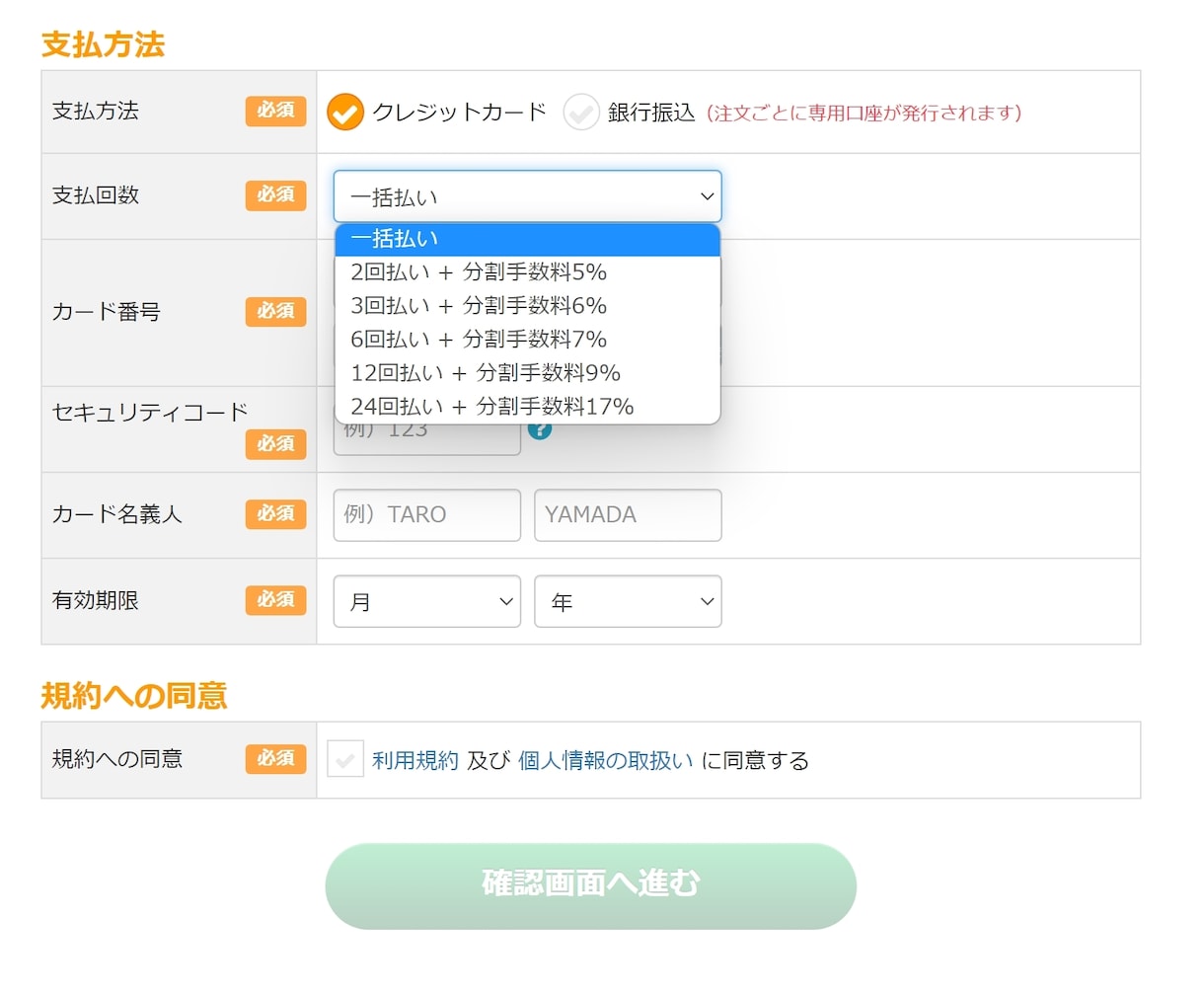Click the 支払方法 section heading
The width and height of the screenshot is (1204, 997).
(104, 44)
